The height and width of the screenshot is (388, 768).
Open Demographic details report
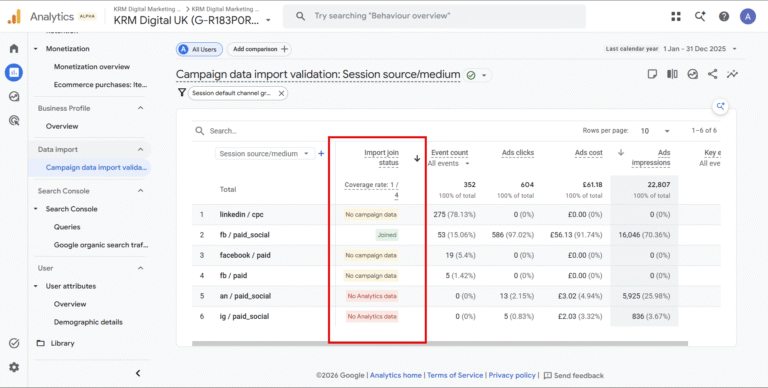click(x=88, y=322)
